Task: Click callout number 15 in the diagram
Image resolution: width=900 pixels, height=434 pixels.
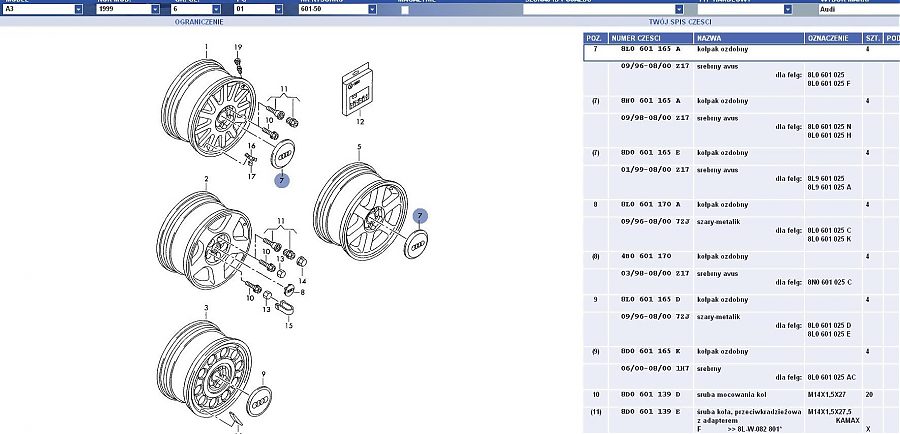Action: [x=288, y=326]
